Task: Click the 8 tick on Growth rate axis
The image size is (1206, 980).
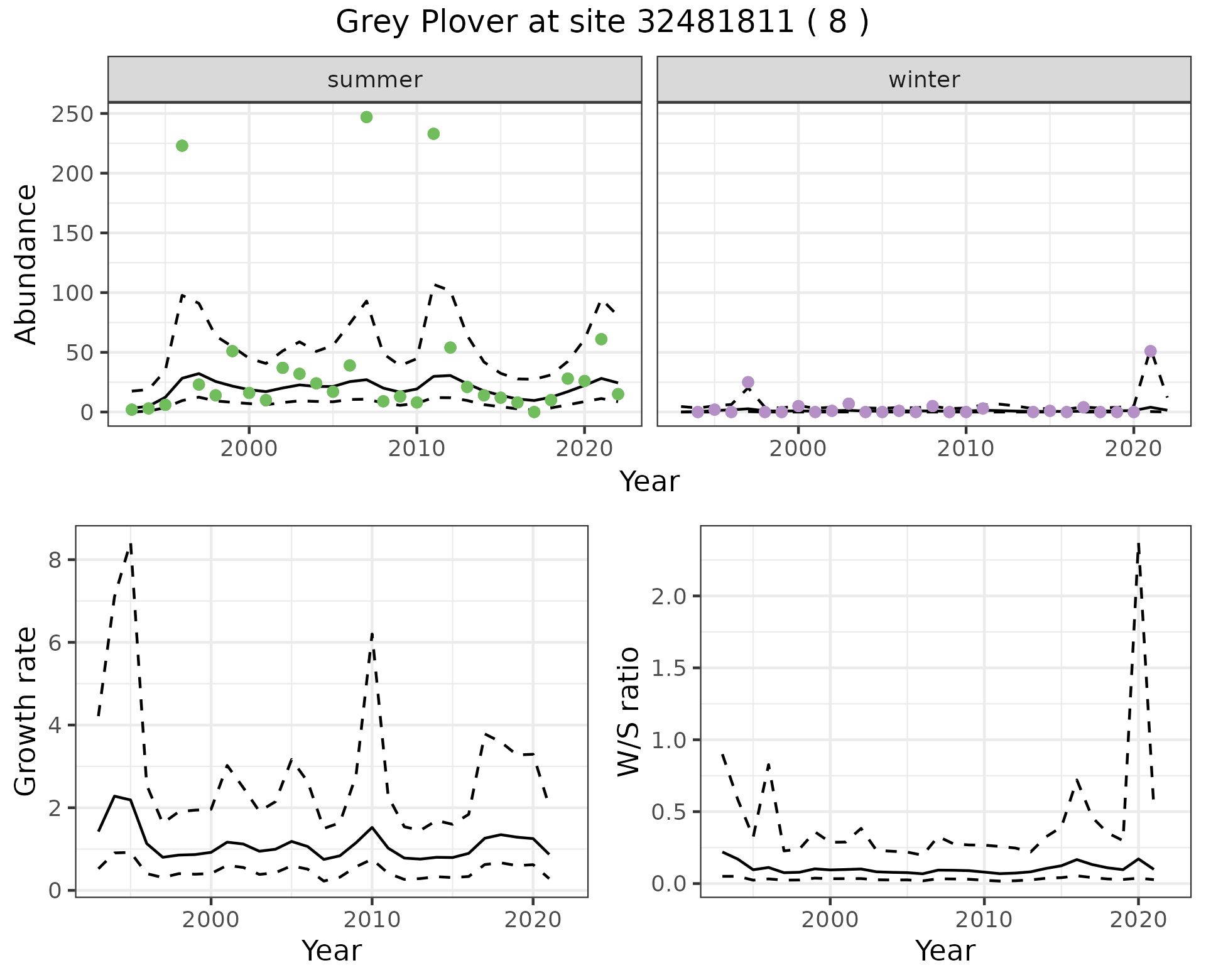Action: 55,560
